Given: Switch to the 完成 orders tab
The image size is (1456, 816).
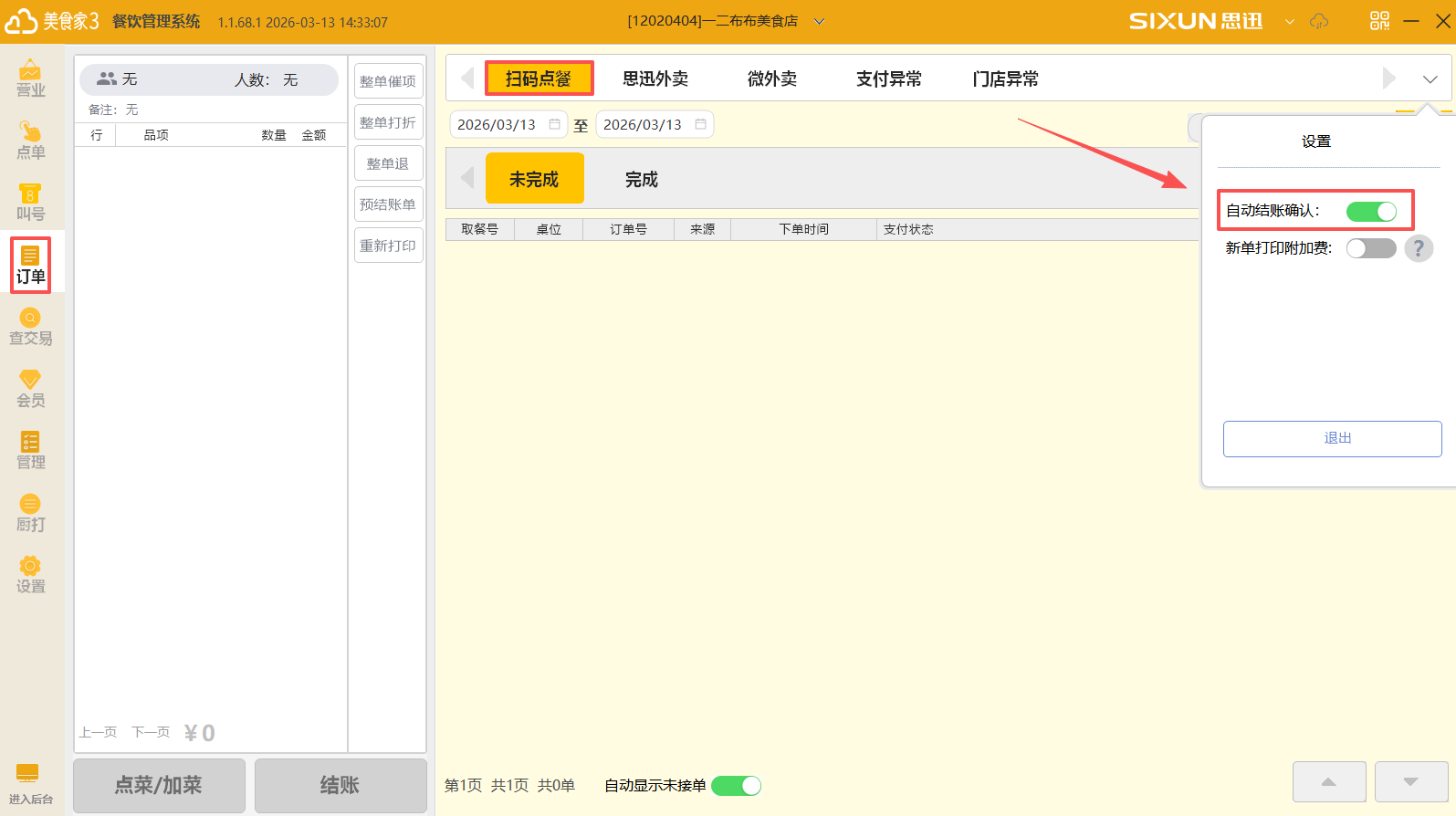Looking at the screenshot, I should pos(641,180).
